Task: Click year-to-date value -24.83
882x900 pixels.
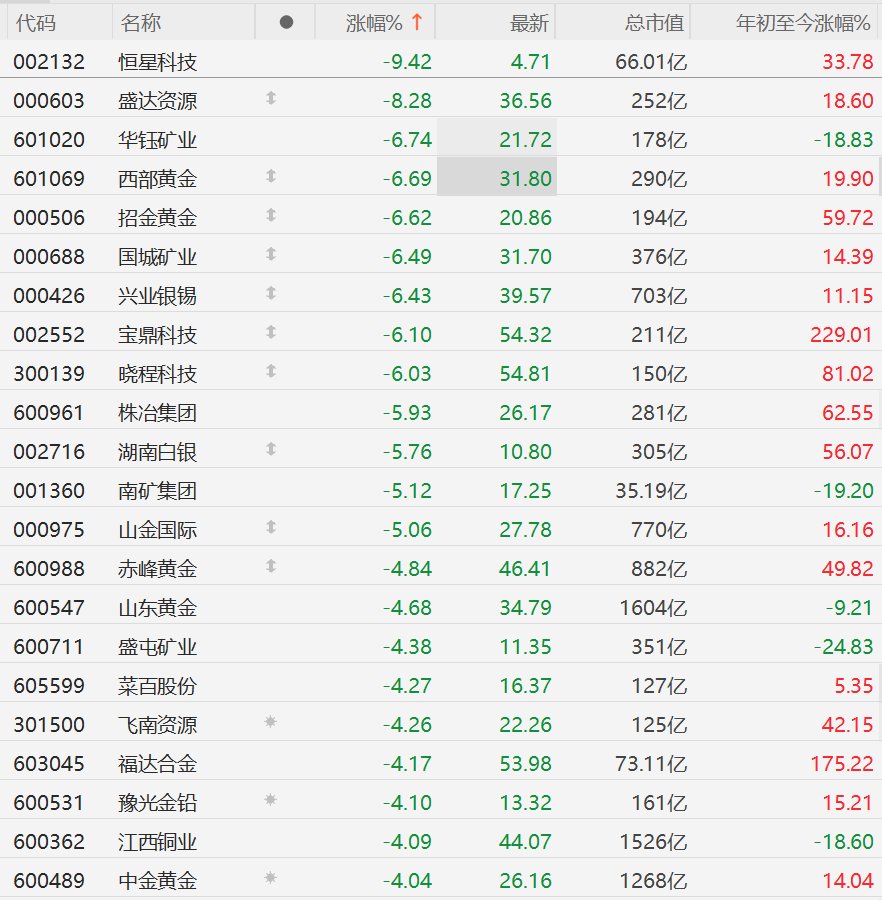Action: 844,647
